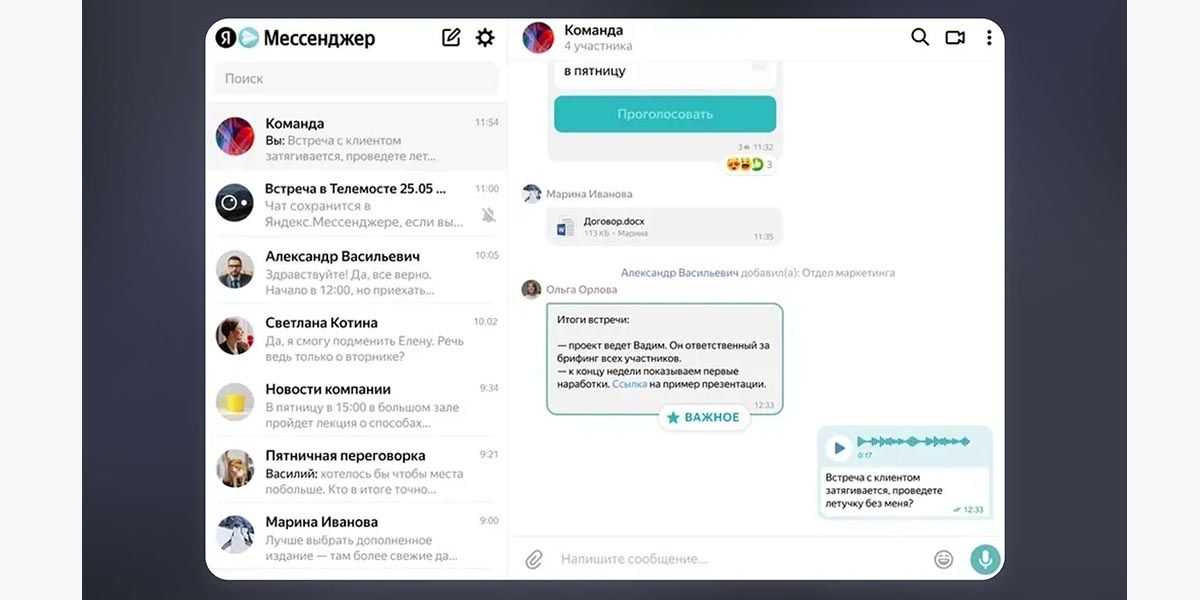Open the Александр Васильевич chat
The width and height of the screenshot is (1200, 600).
click(x=356, y=272)
